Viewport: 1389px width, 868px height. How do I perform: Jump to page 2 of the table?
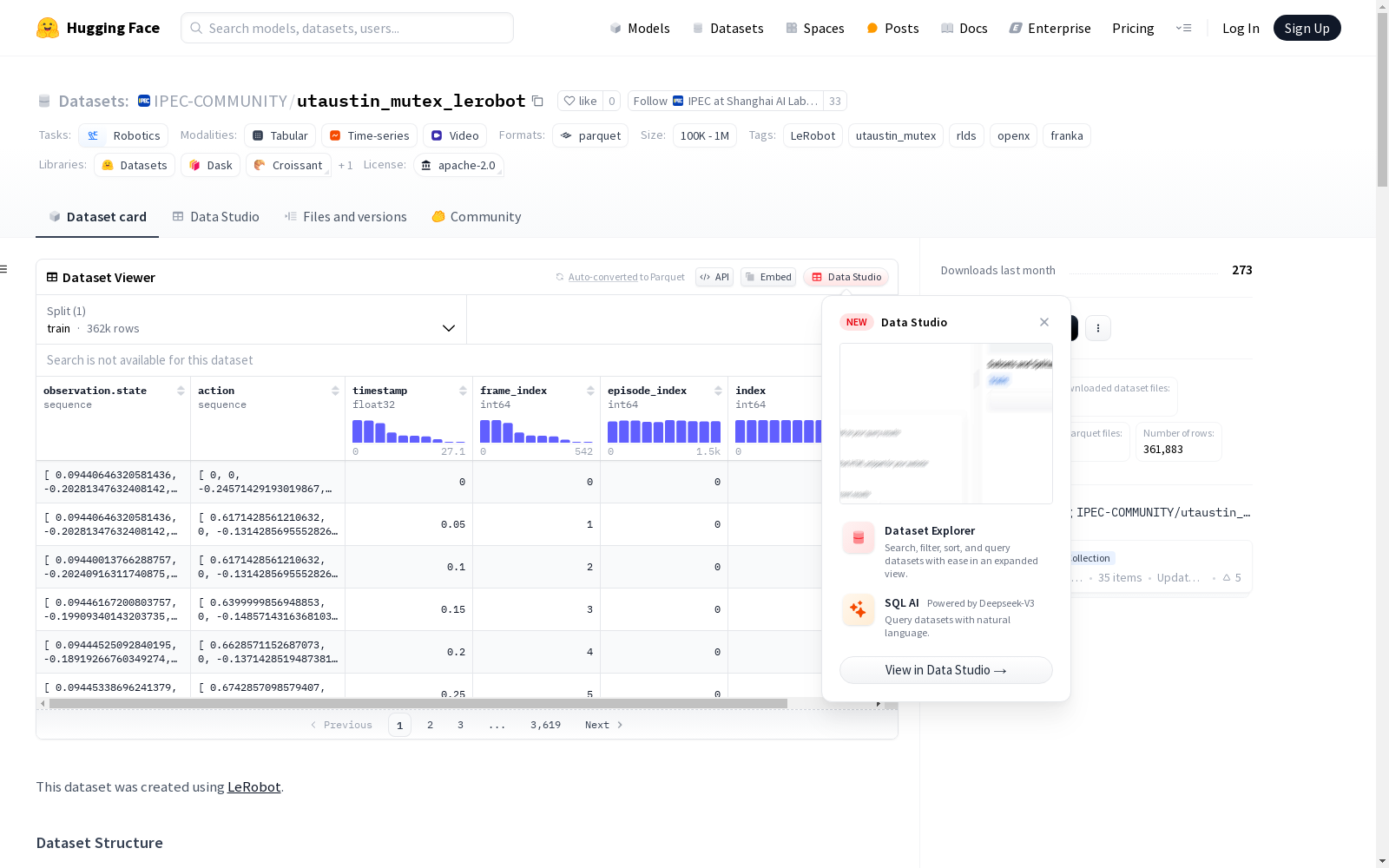point(430,725)
